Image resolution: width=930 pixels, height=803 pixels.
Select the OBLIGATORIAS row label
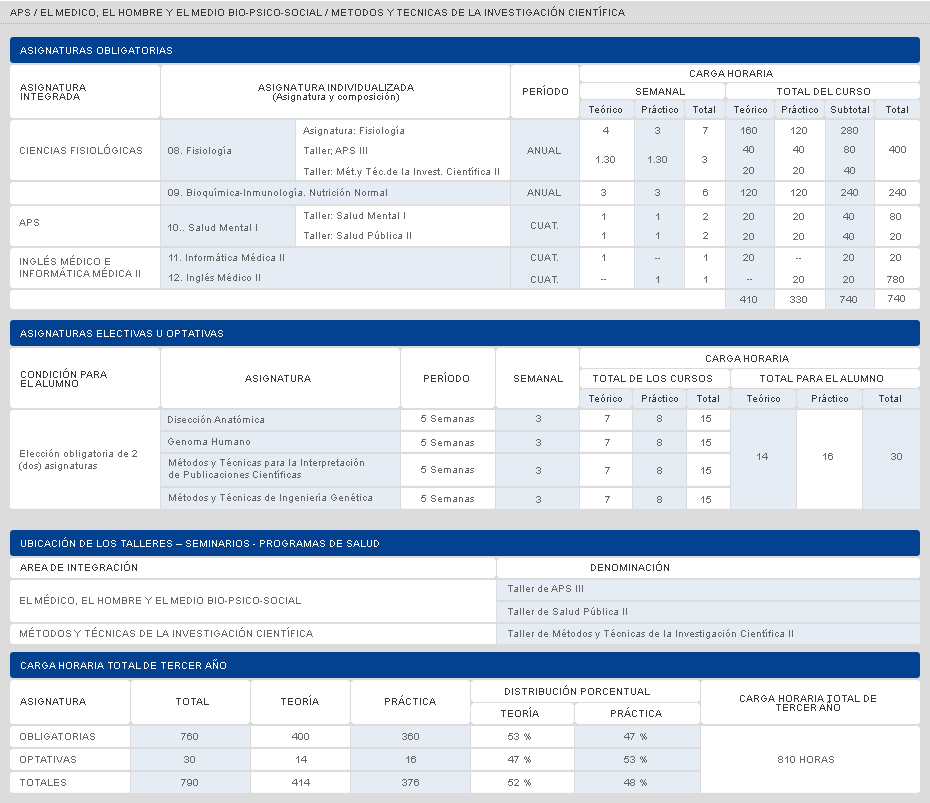(58, 737)
